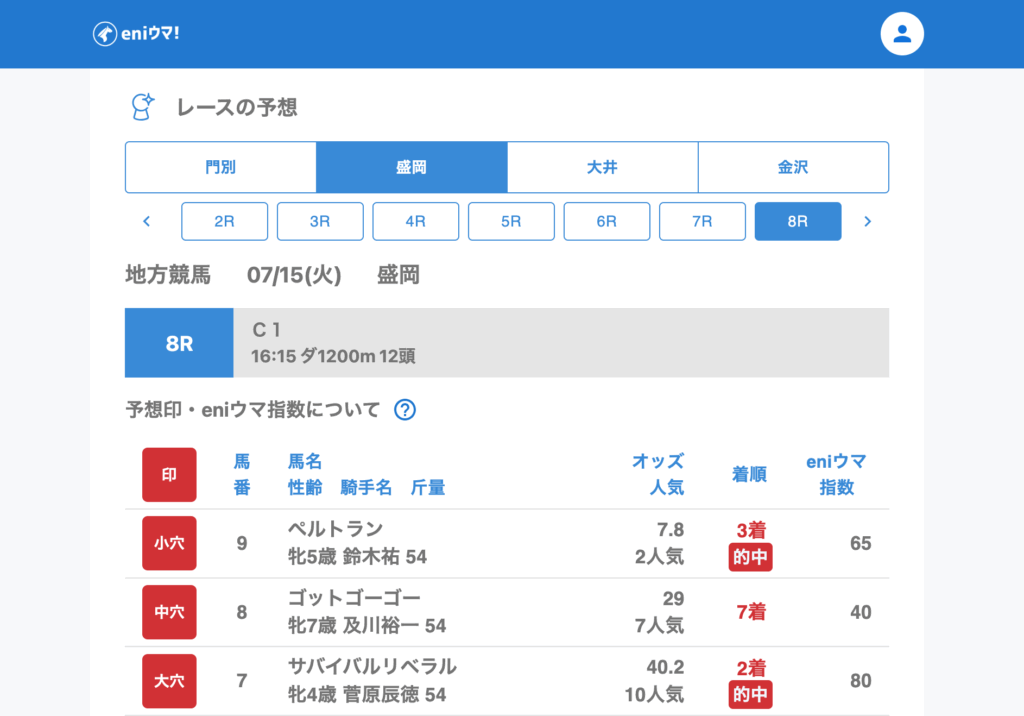Click the 大穴 mark for サバイバルリベラル
The width and height of the screenshot is (1024, 716).
(x=169, y=681)
